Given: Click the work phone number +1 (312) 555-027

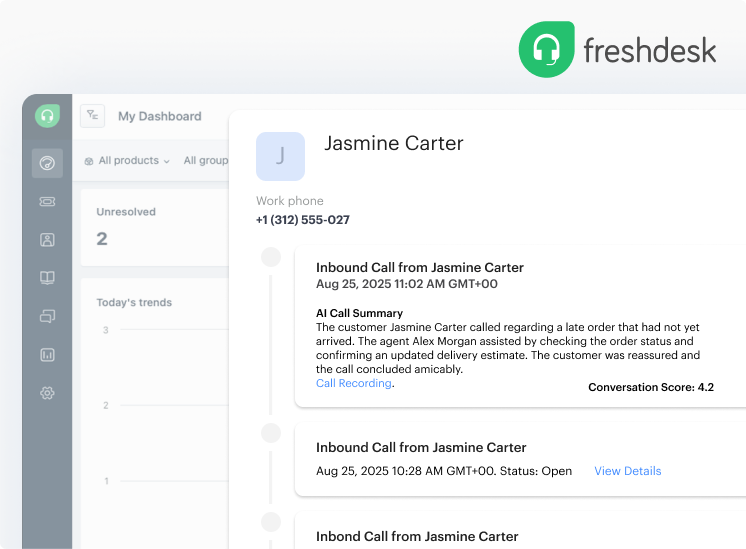Looking at the screenshot, I should coord(303,220).
